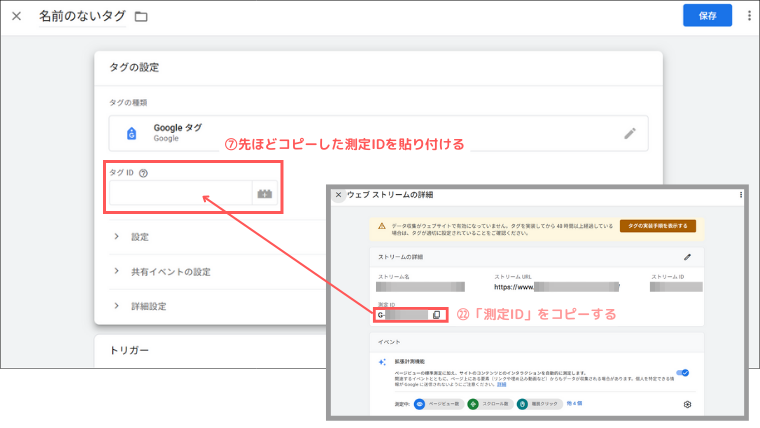Viewport: 760px width, 428px height.
Task: Click the blue 保存 button
Action: (707, 16)
